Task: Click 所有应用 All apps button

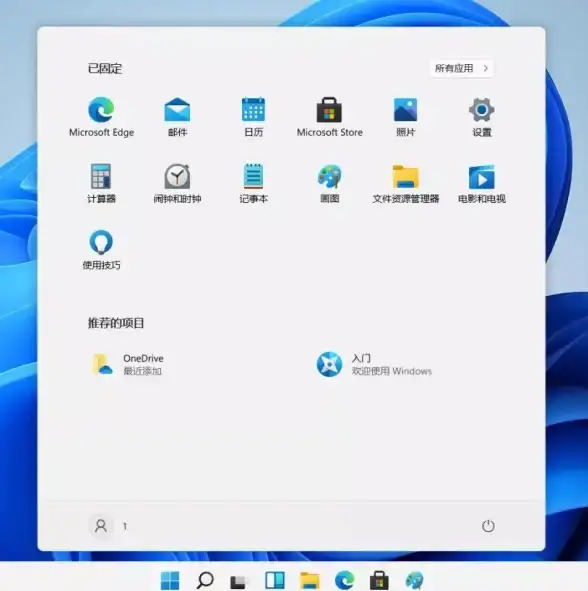Action: [x=461, y=68]
